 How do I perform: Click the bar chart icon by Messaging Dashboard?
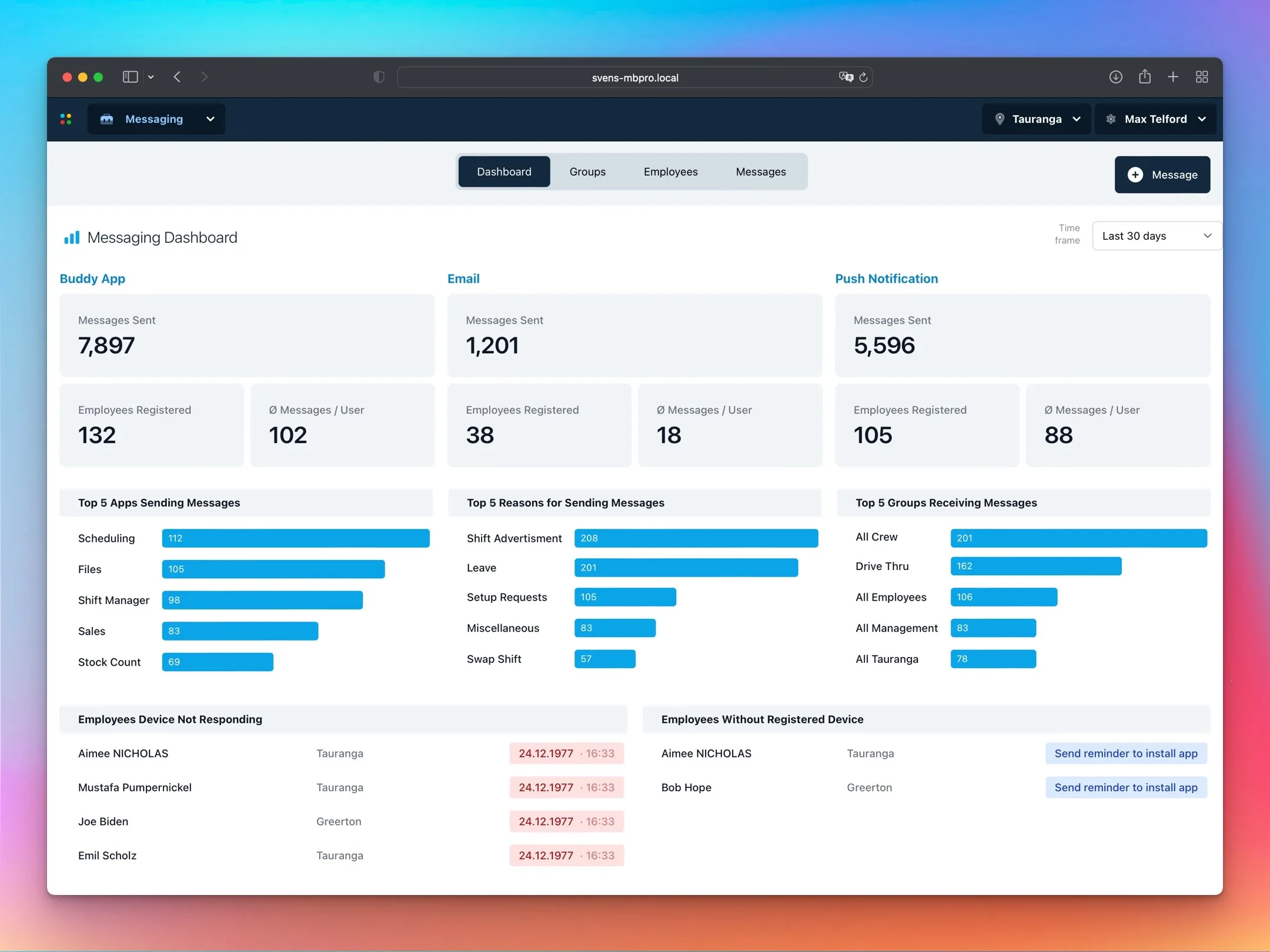tap(72, 237)
